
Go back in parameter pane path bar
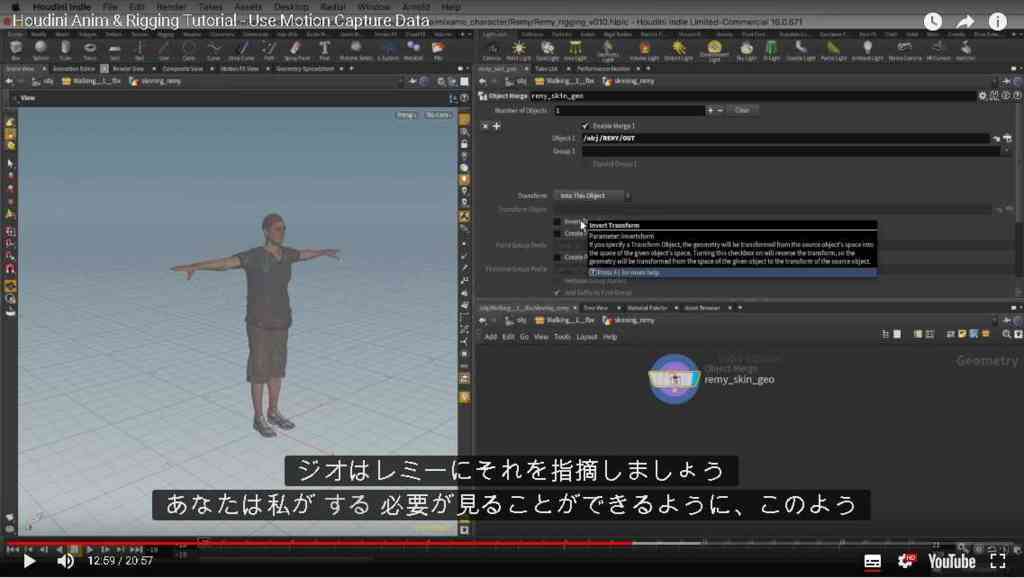tap(483, 82)
